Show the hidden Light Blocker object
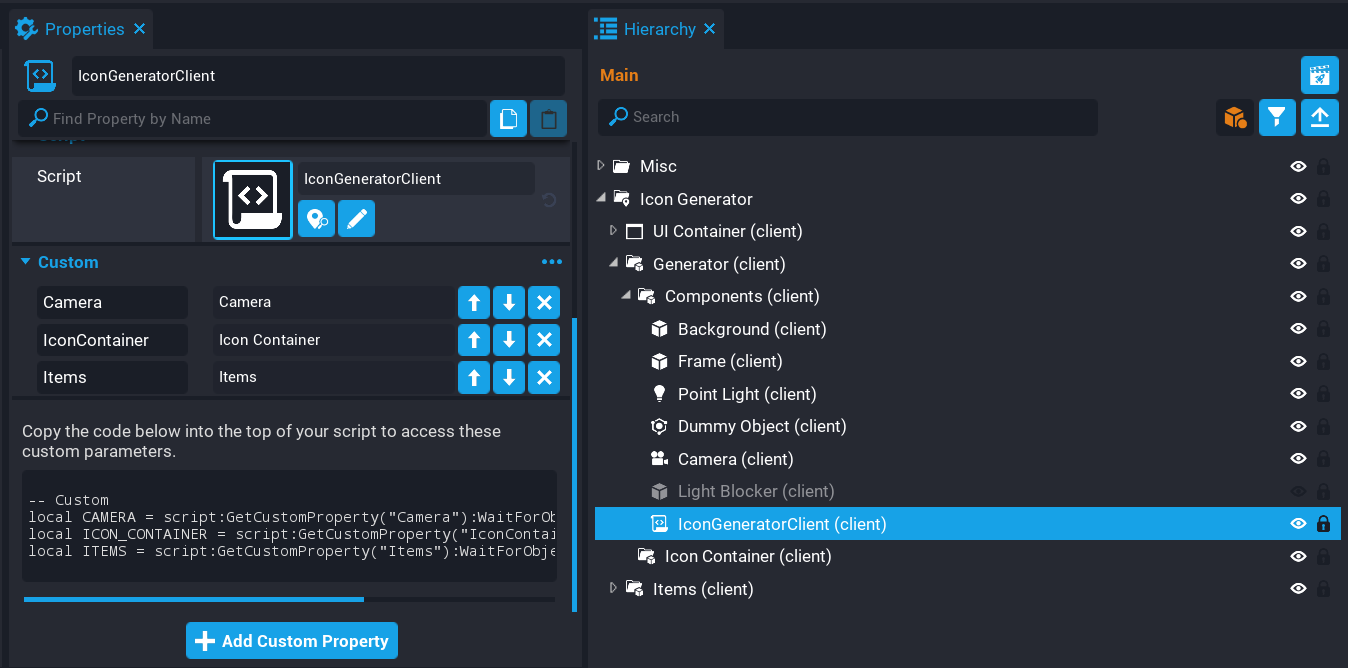Image resolution: width=1348 pixels, height=668 pixels. click(1298, 491)
